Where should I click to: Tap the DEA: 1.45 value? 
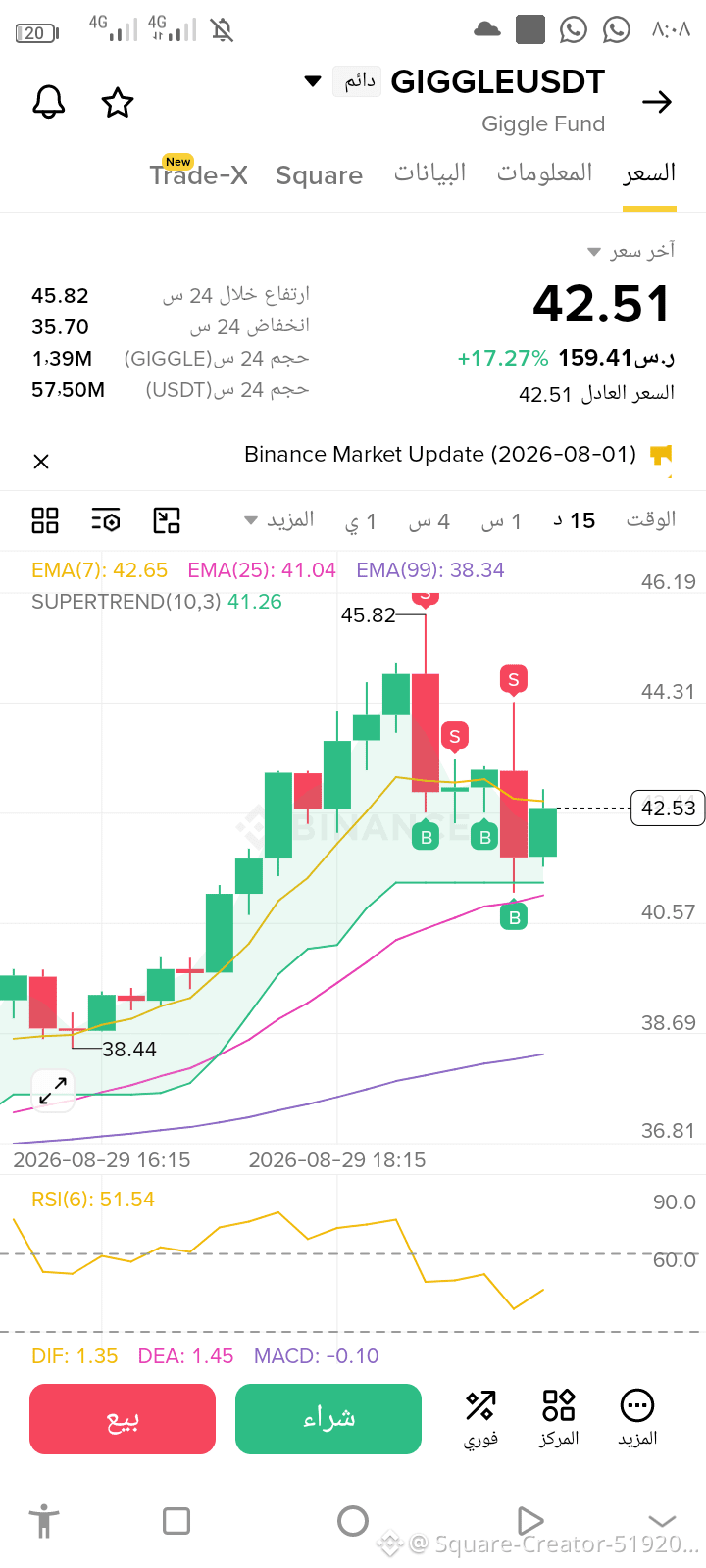click(x=185, y=1356)
